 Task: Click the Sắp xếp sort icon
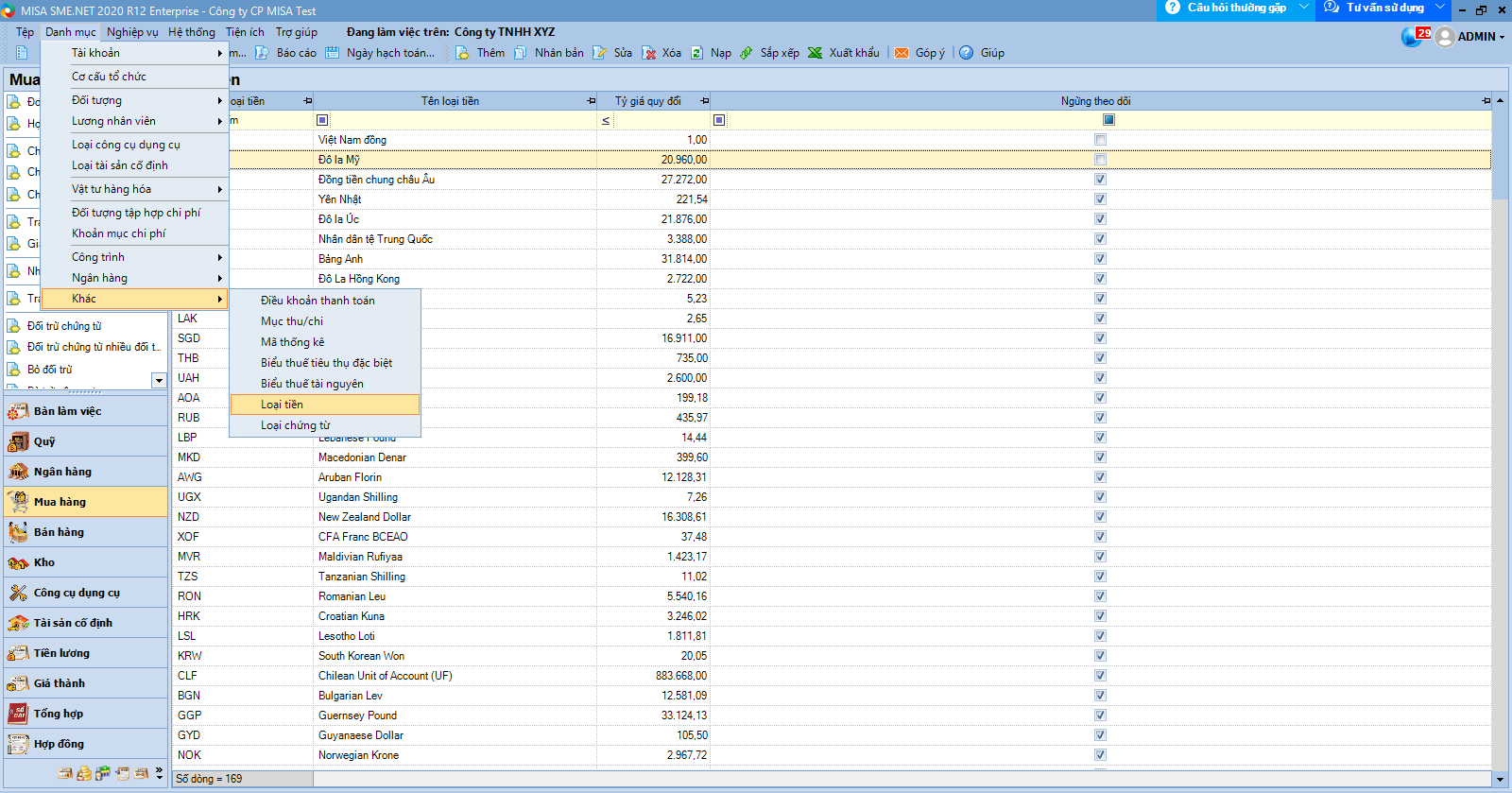click(747, 53)
